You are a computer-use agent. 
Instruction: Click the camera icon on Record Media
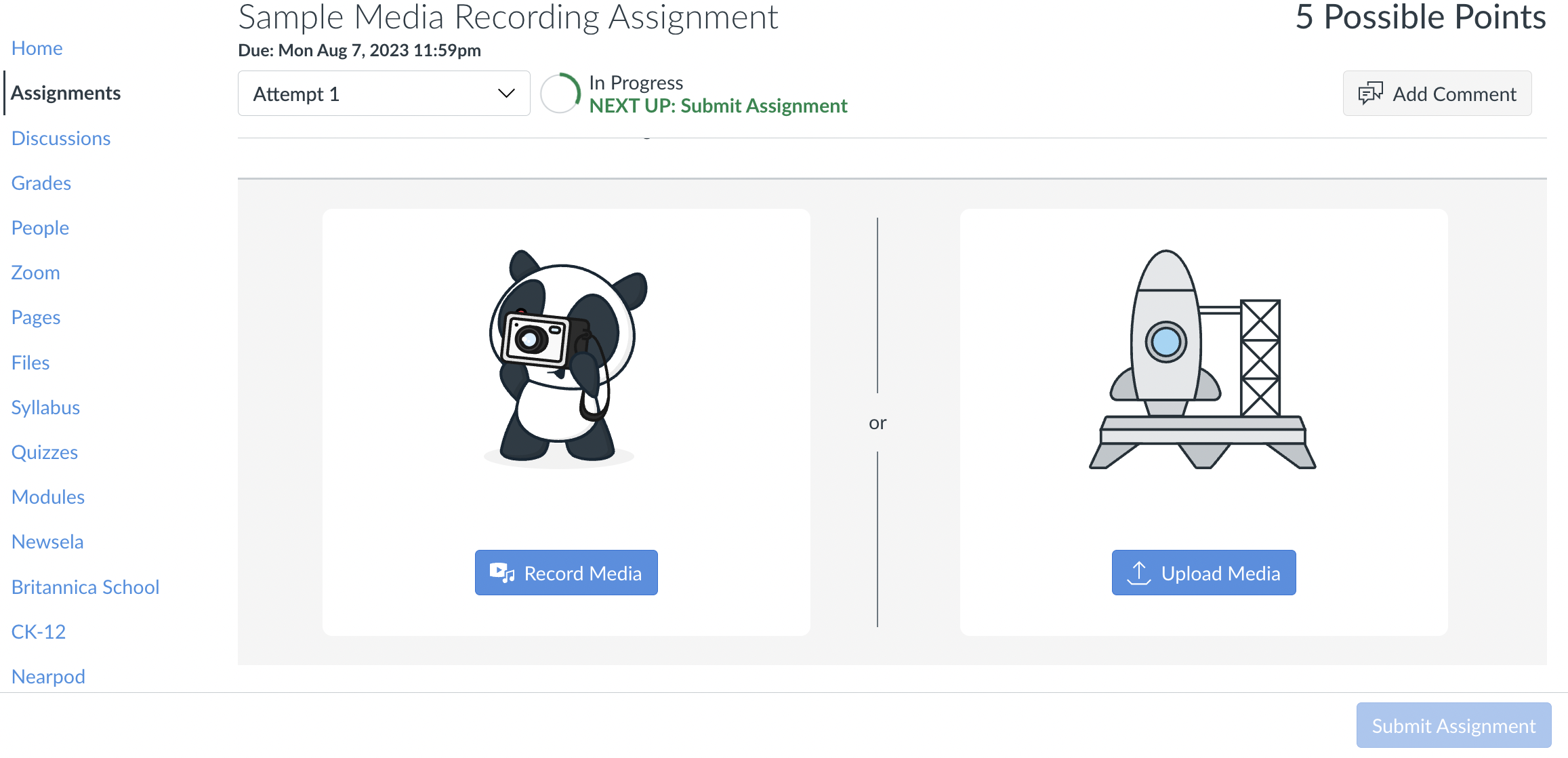502,573
